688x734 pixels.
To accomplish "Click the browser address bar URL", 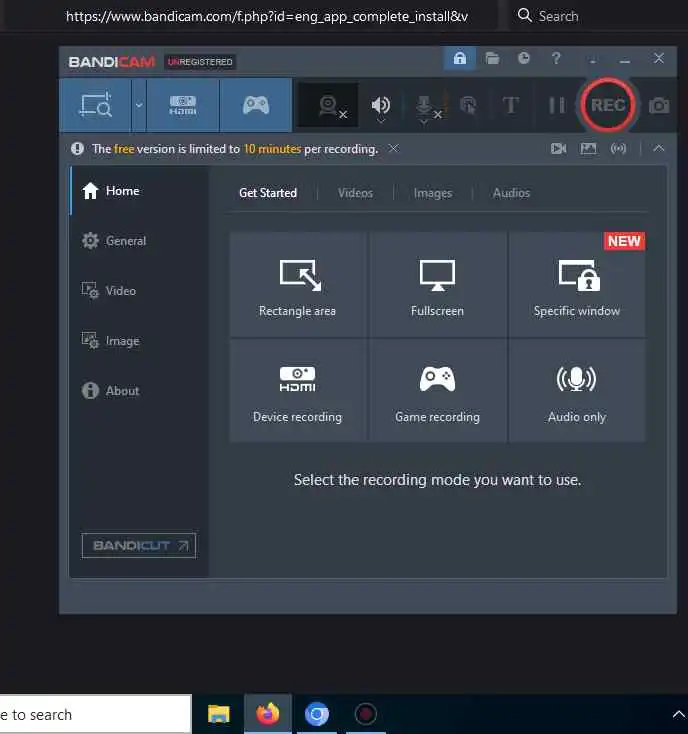I will (267, 16).
